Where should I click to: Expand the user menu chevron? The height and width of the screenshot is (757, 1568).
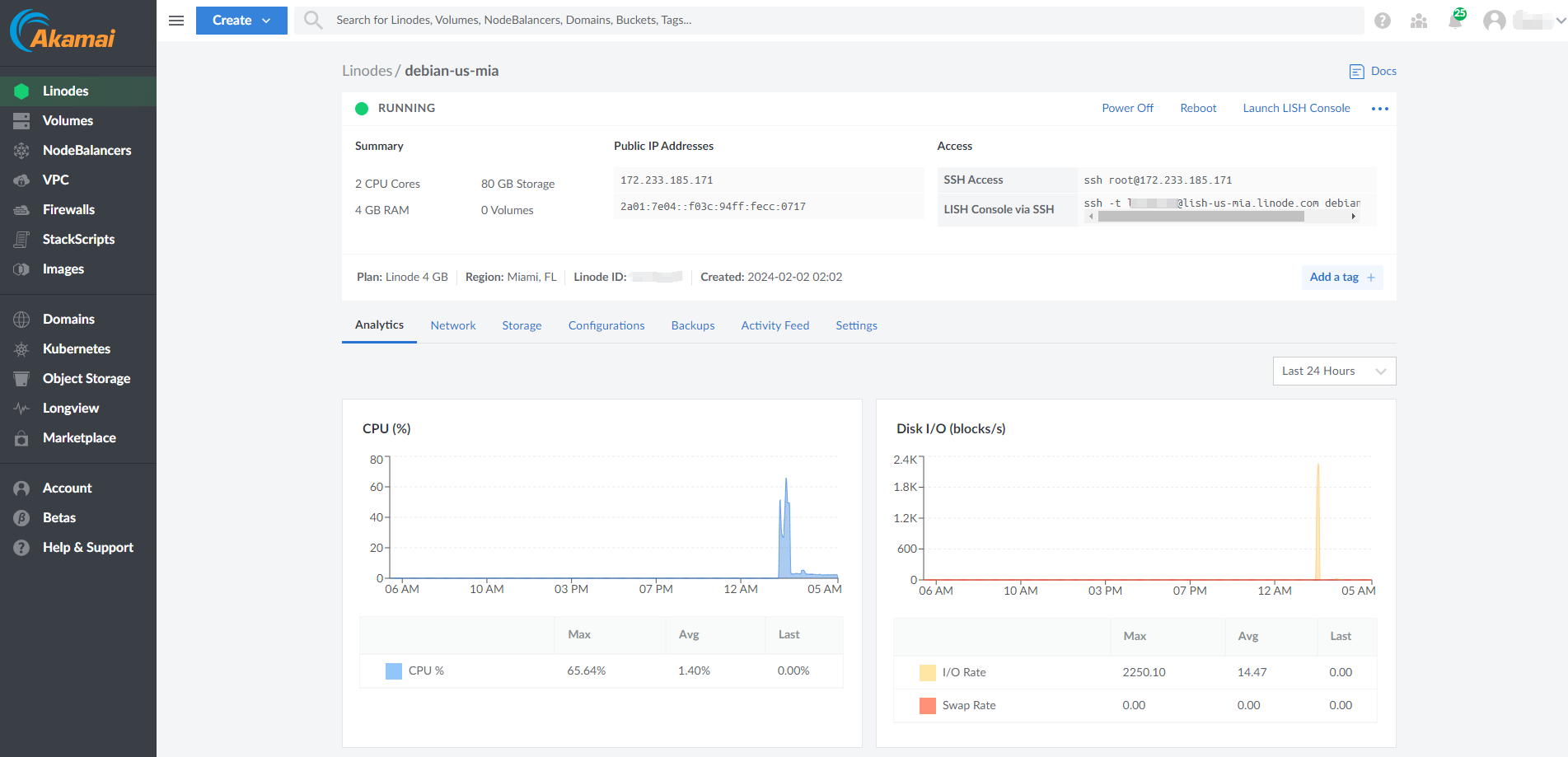[x=1560, y=21]
